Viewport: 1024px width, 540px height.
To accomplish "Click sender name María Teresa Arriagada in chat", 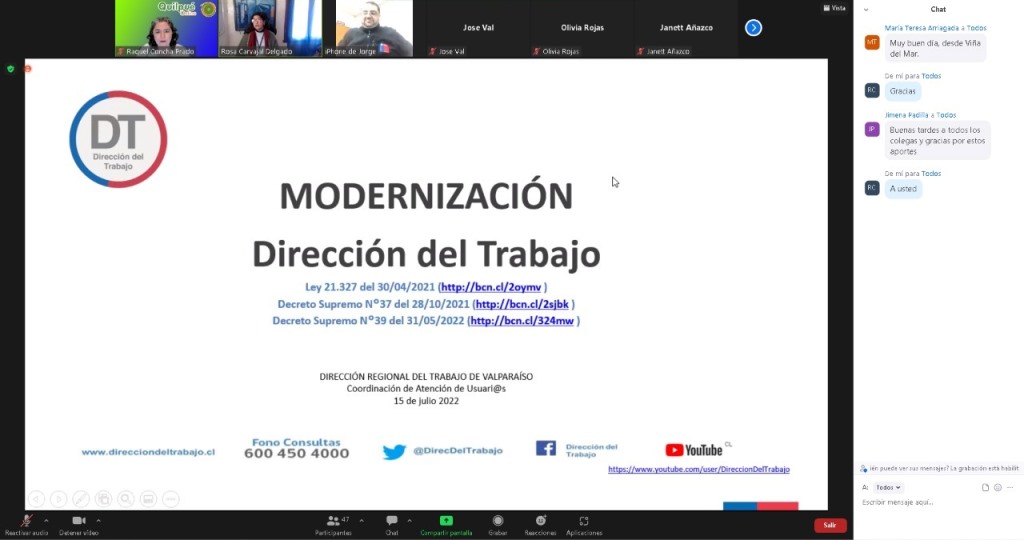I will tap(921, 28).
